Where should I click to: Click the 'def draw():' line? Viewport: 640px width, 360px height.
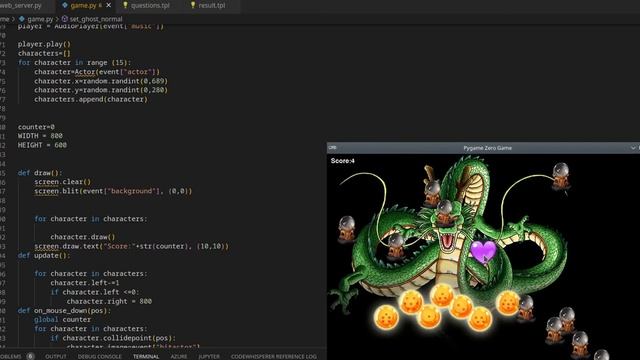click(x=40, y=173)
